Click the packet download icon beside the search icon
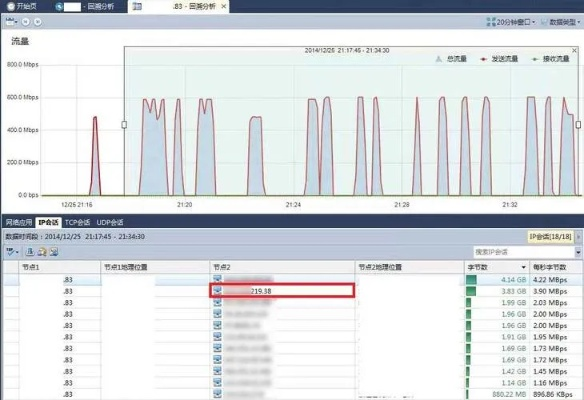 [54, 252]
